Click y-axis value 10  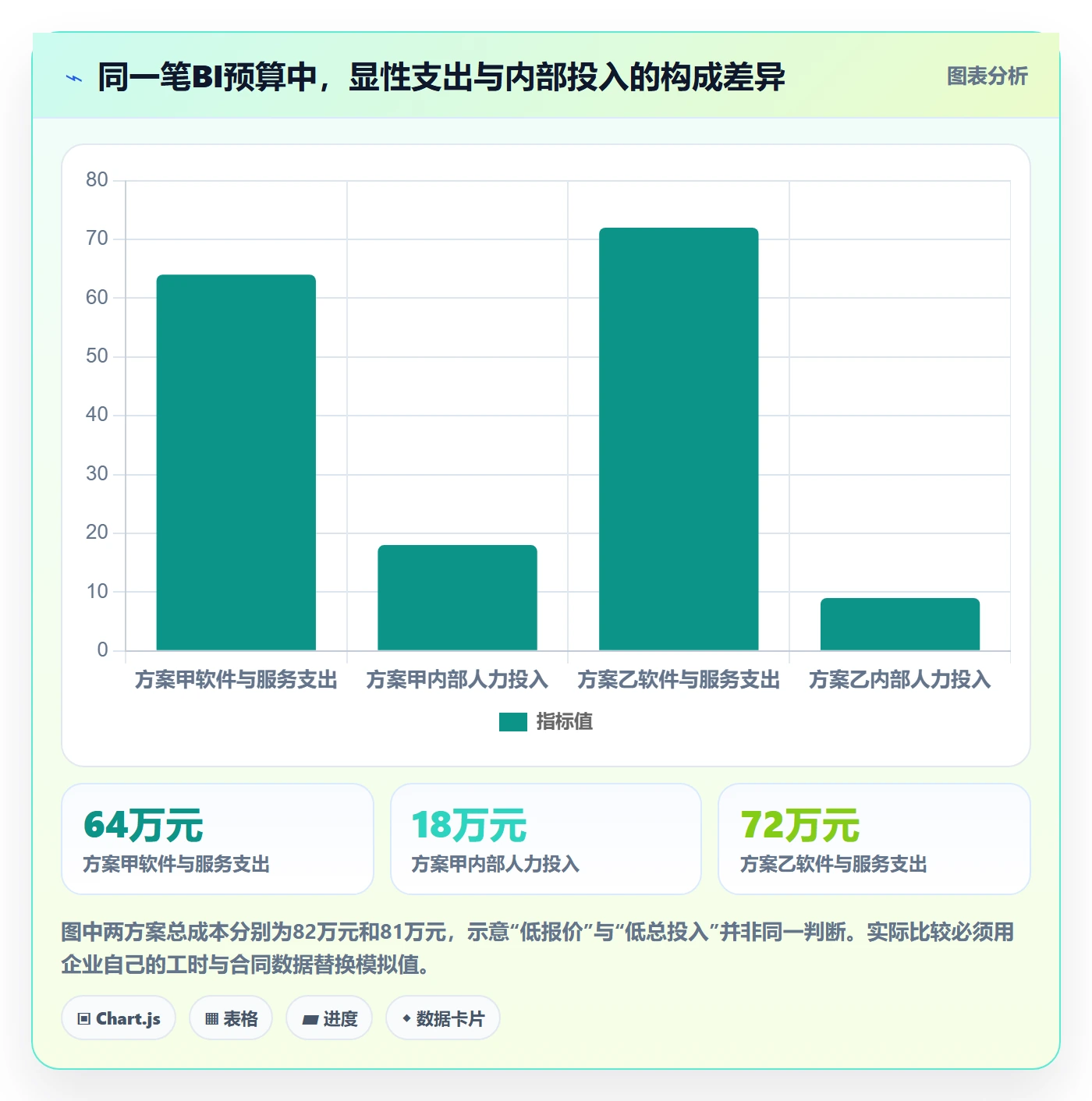[x=97, y=592]
